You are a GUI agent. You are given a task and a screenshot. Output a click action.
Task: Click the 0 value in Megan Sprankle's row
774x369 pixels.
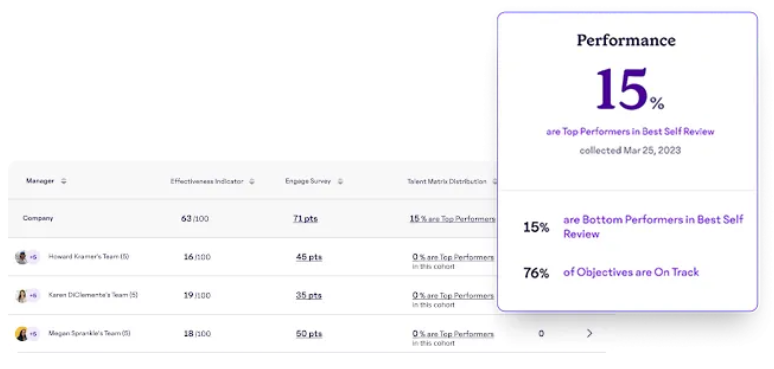tap(542, 334)
